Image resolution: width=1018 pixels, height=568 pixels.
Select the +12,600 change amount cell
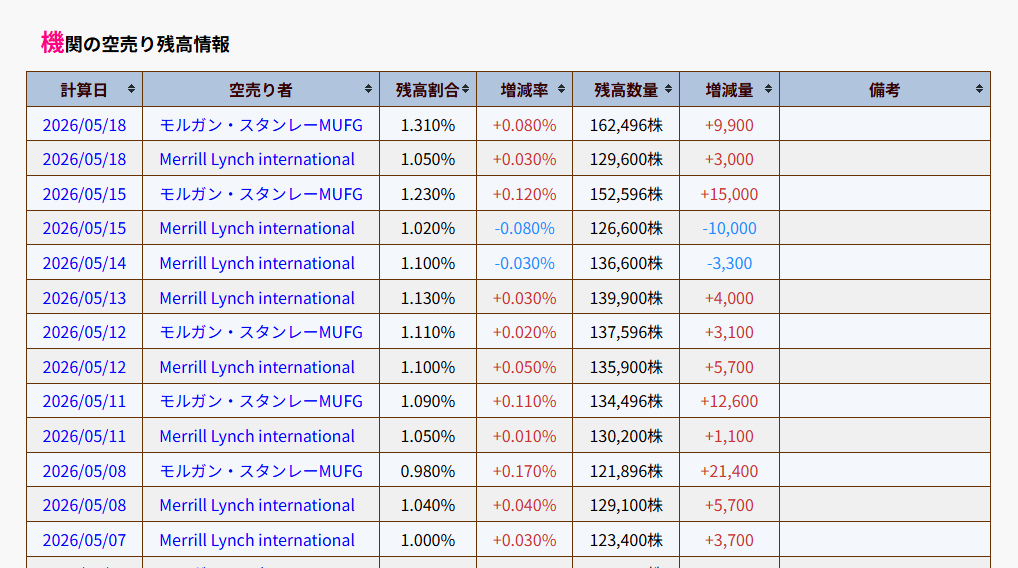(x=729, y=401)
